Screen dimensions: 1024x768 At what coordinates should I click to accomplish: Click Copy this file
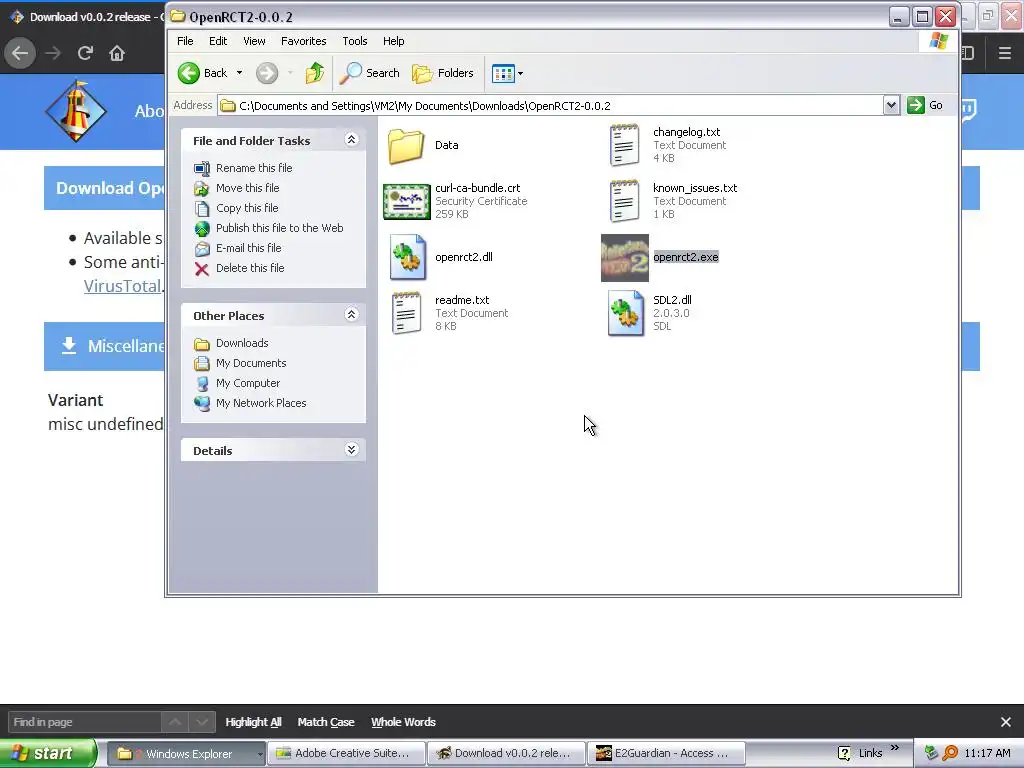[x=247, y=208]
